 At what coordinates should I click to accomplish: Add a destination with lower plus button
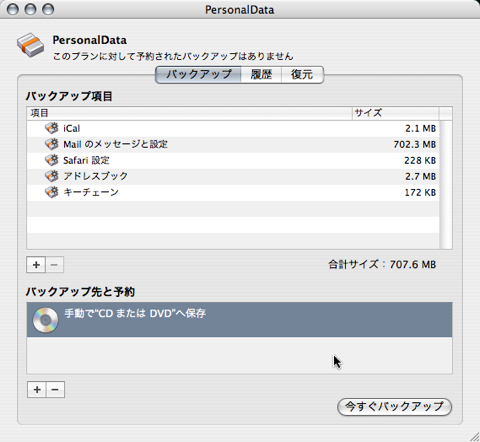37,389
